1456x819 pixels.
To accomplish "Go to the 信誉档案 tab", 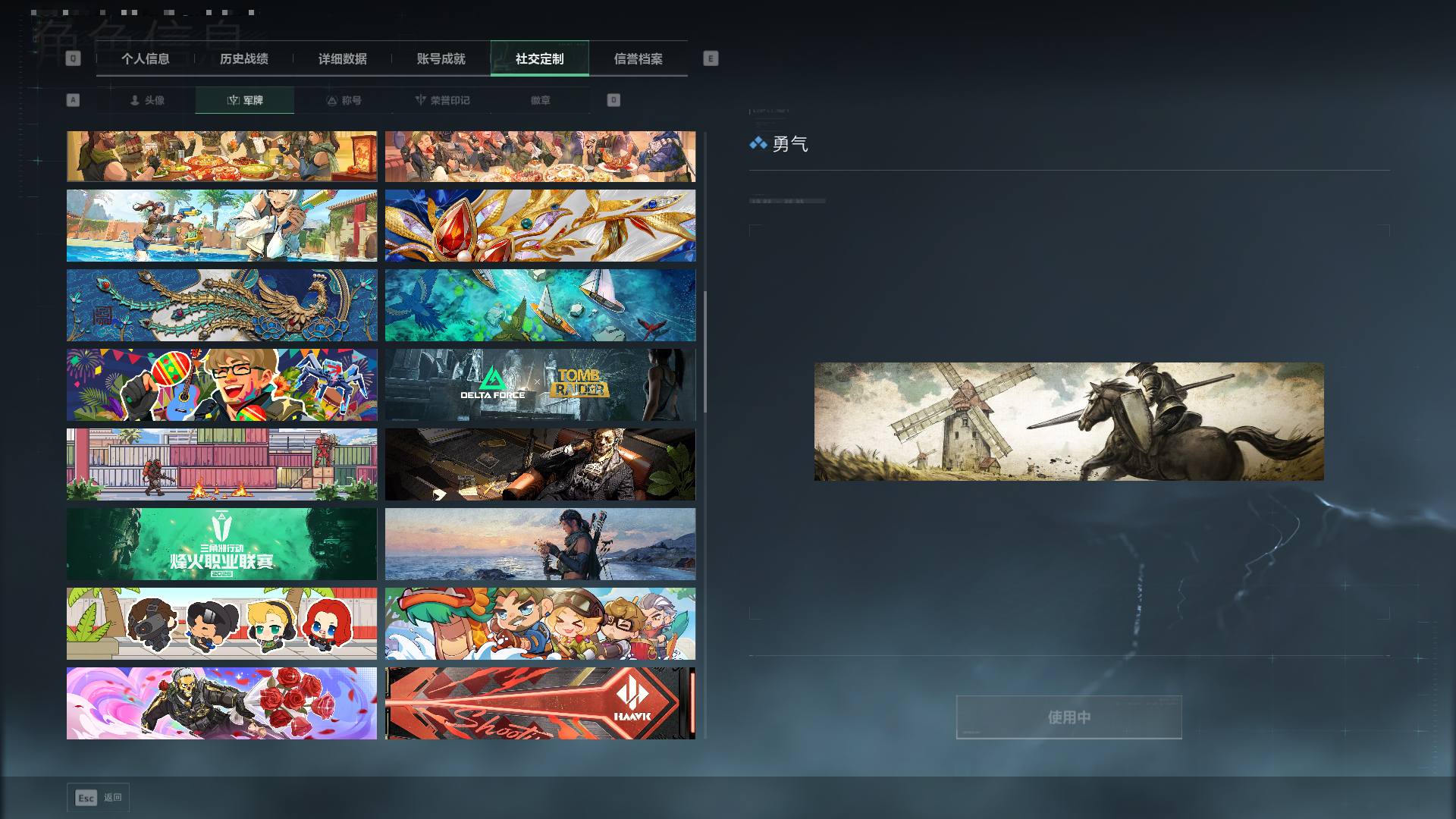I will (x=639, y=58).
